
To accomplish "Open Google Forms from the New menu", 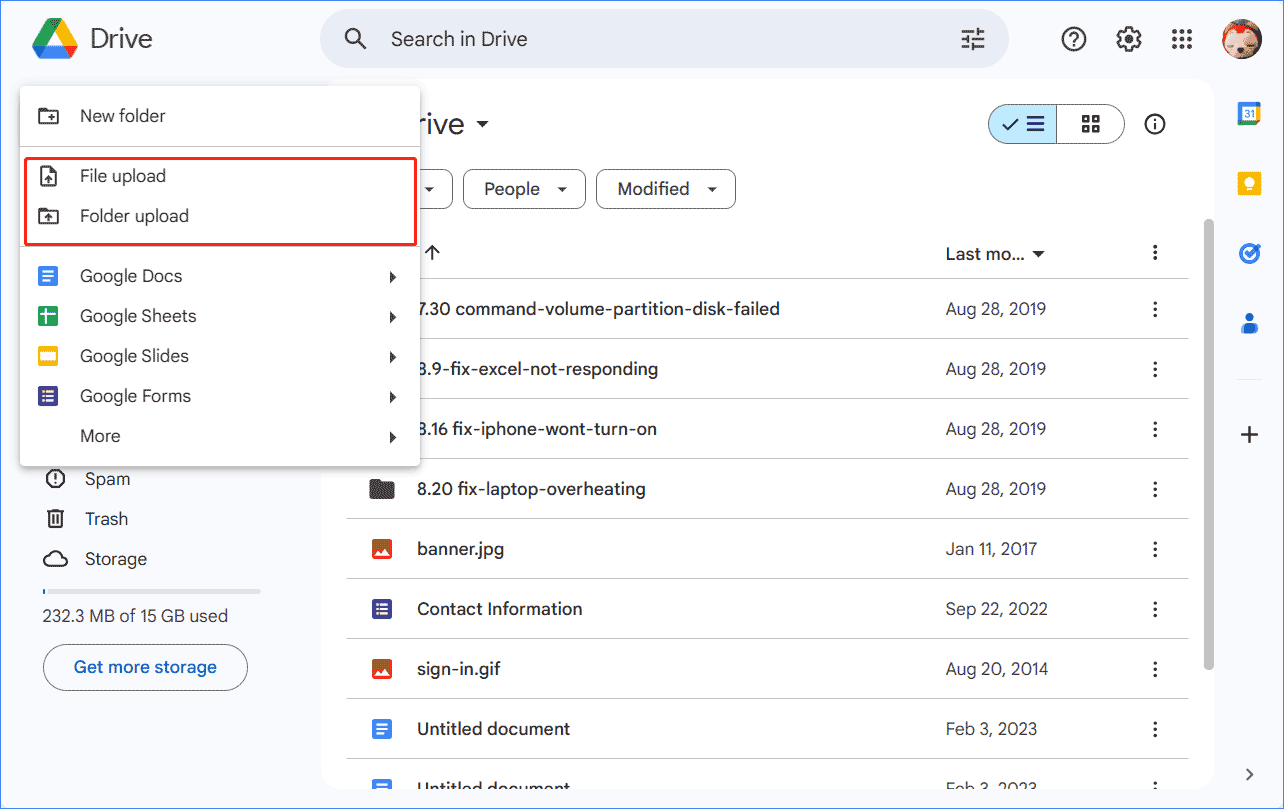I will (135, 396).
